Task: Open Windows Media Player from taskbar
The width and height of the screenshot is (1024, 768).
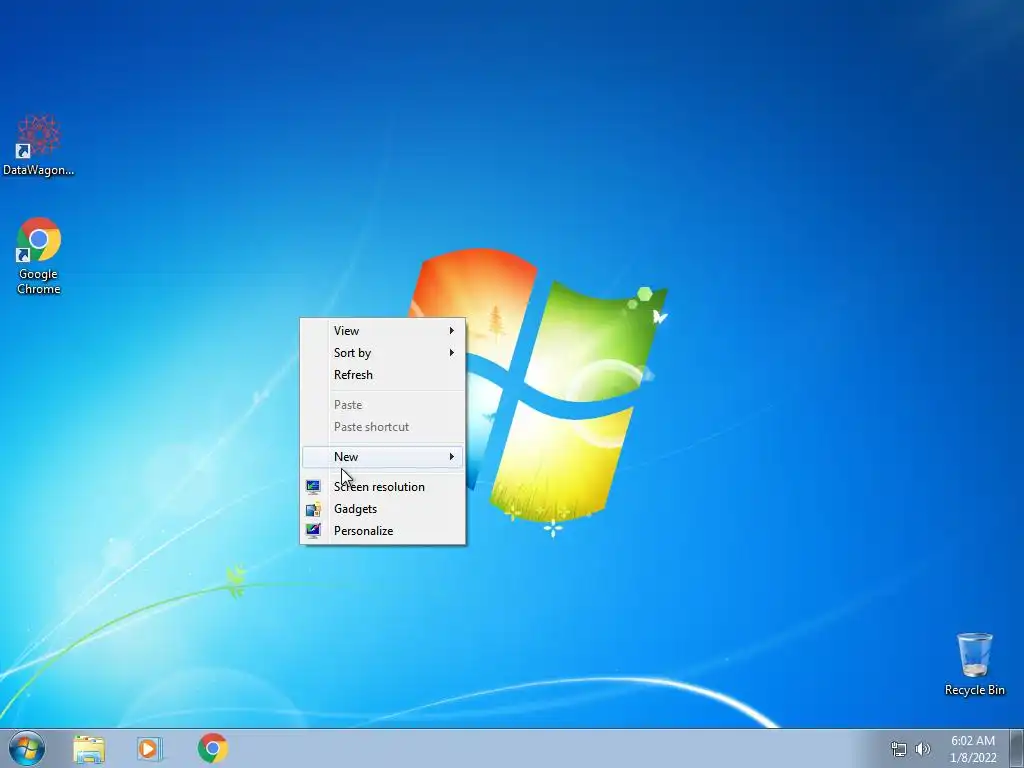Action: 150,749
